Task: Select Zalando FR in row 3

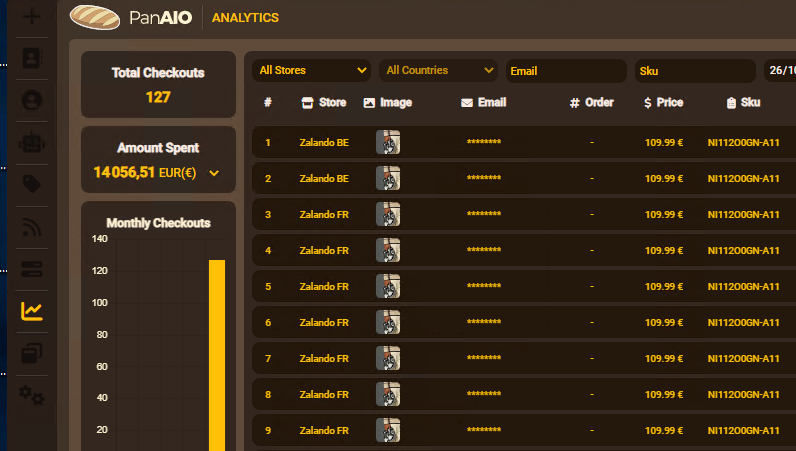Action: tap(324, 215)
